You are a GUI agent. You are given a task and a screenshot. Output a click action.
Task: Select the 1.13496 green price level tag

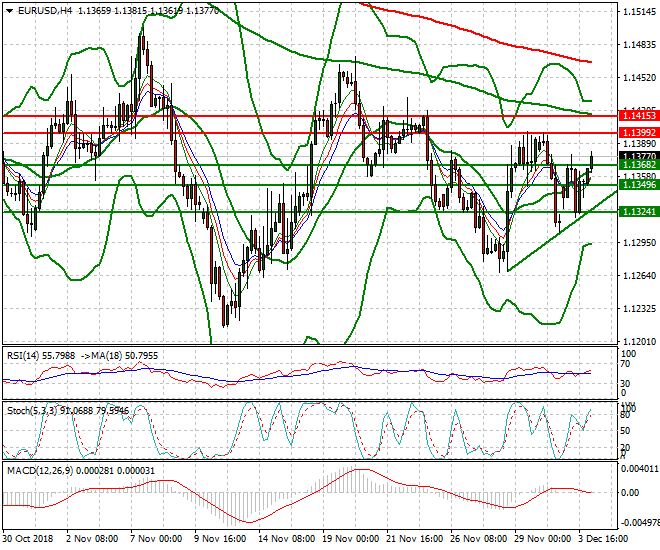(x=638, y=185)
